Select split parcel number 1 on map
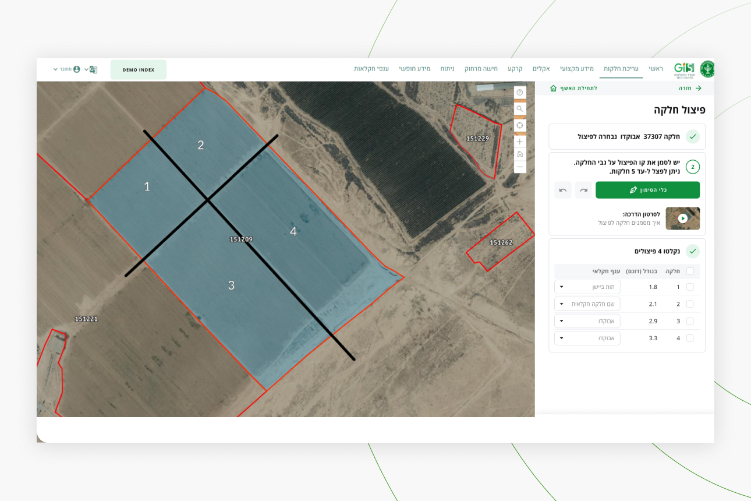 [x=147, y=187]
